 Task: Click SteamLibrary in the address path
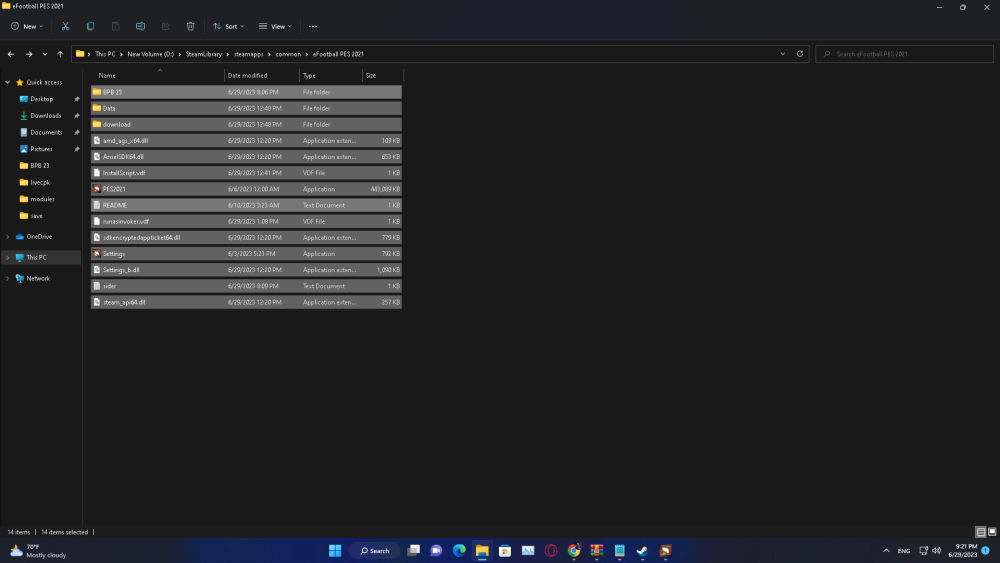pyautogui.click(x=204, y=54)
